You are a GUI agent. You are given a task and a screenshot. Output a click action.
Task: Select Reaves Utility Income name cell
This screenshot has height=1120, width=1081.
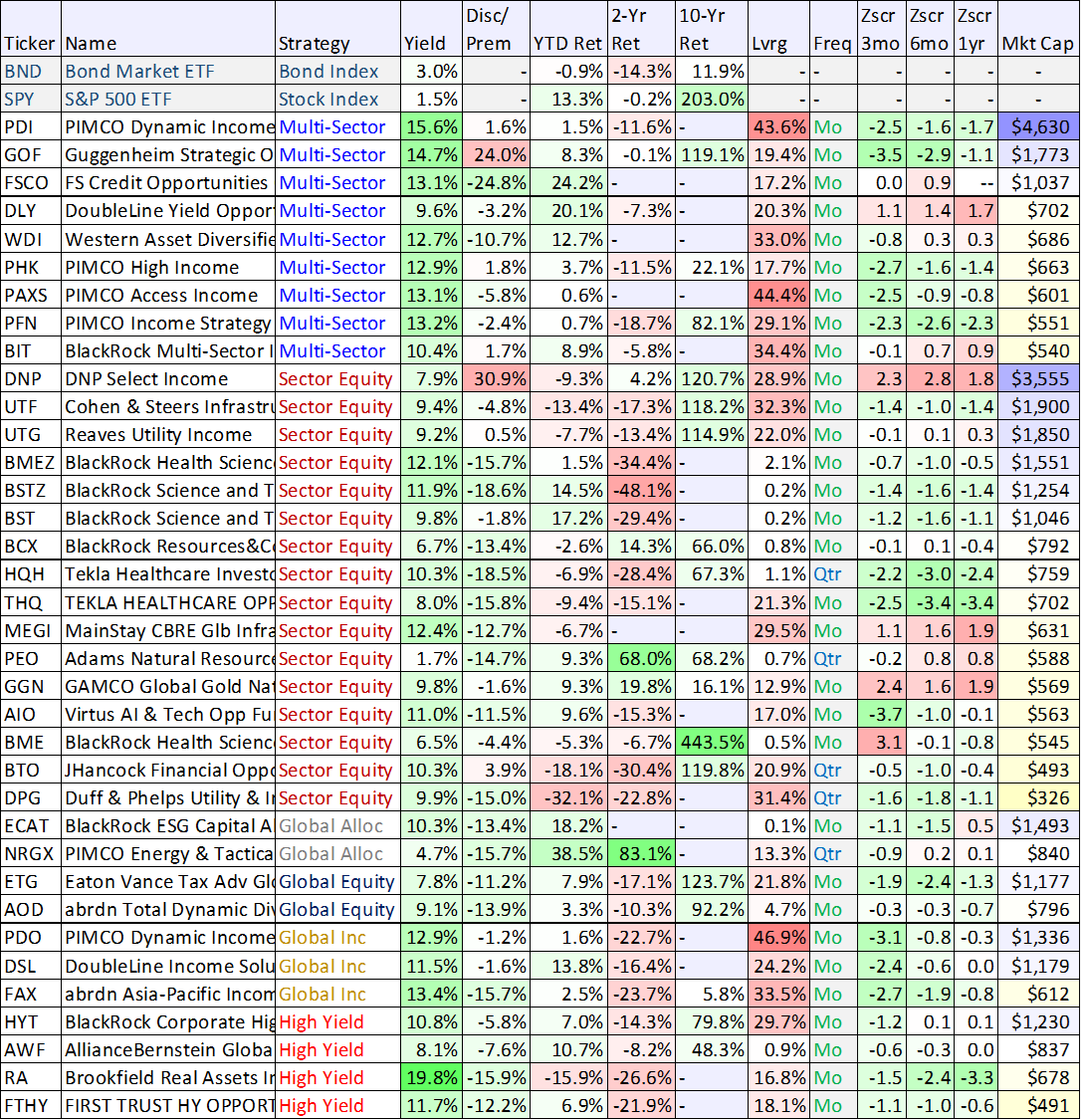pos(168,434)
